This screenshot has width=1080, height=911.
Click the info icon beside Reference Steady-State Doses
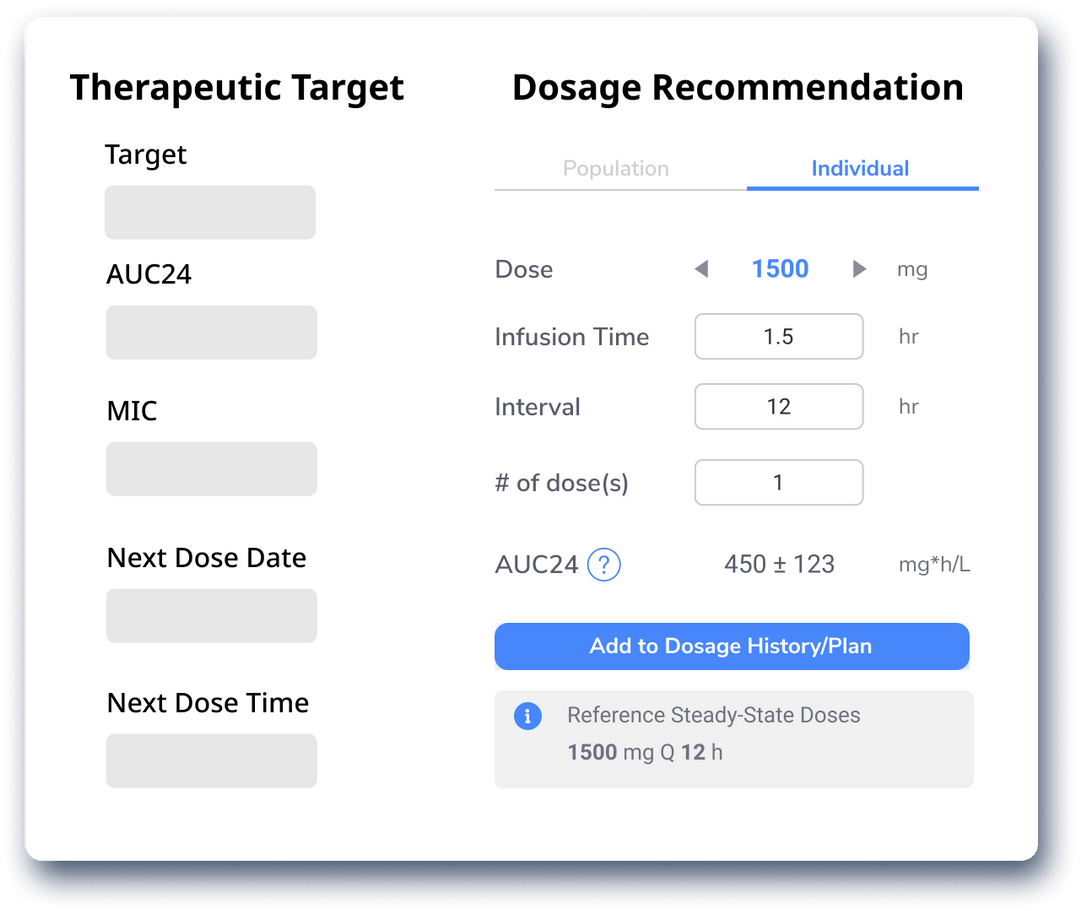[x=528, y=716]
